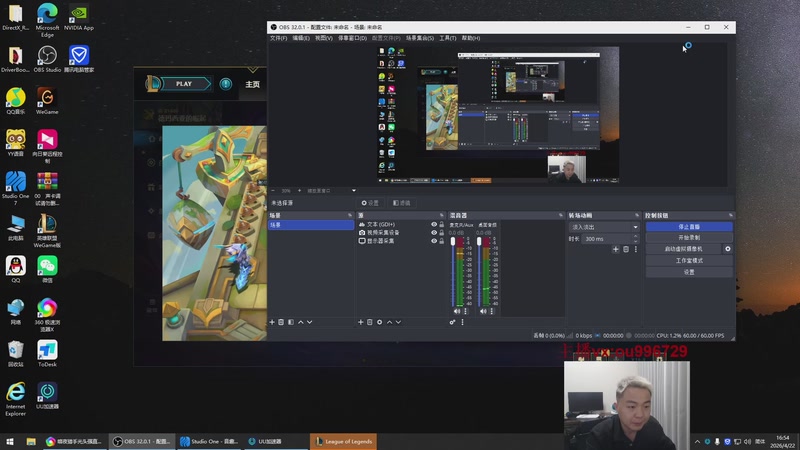This screenshot has width=800, height=450.
Task: Zoom out preview with minus button
Action: (273, 191)
